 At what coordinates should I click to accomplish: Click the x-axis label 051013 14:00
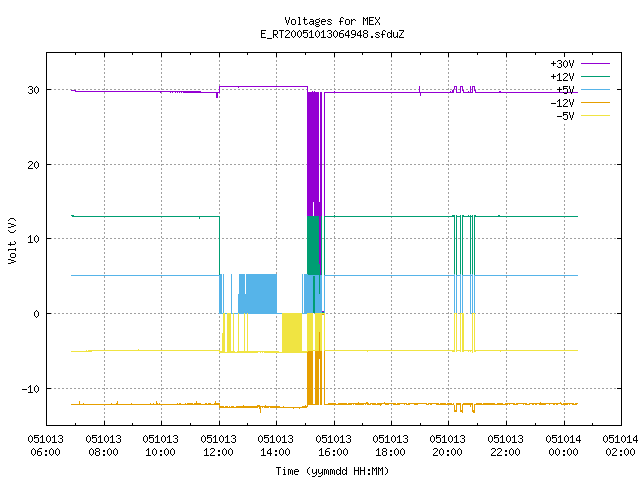276,446
